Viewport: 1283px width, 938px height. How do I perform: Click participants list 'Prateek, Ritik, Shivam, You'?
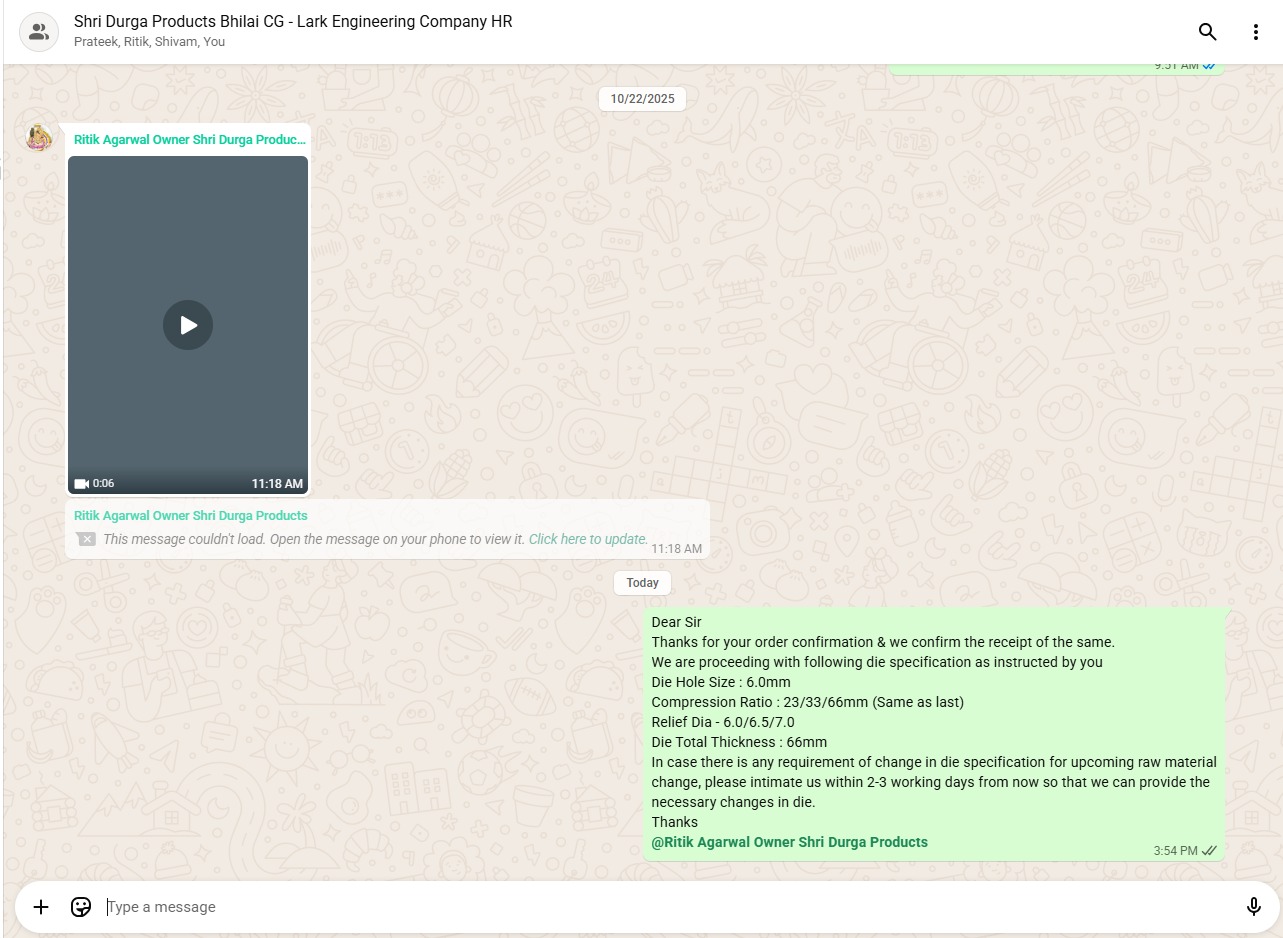coord(149,42)
